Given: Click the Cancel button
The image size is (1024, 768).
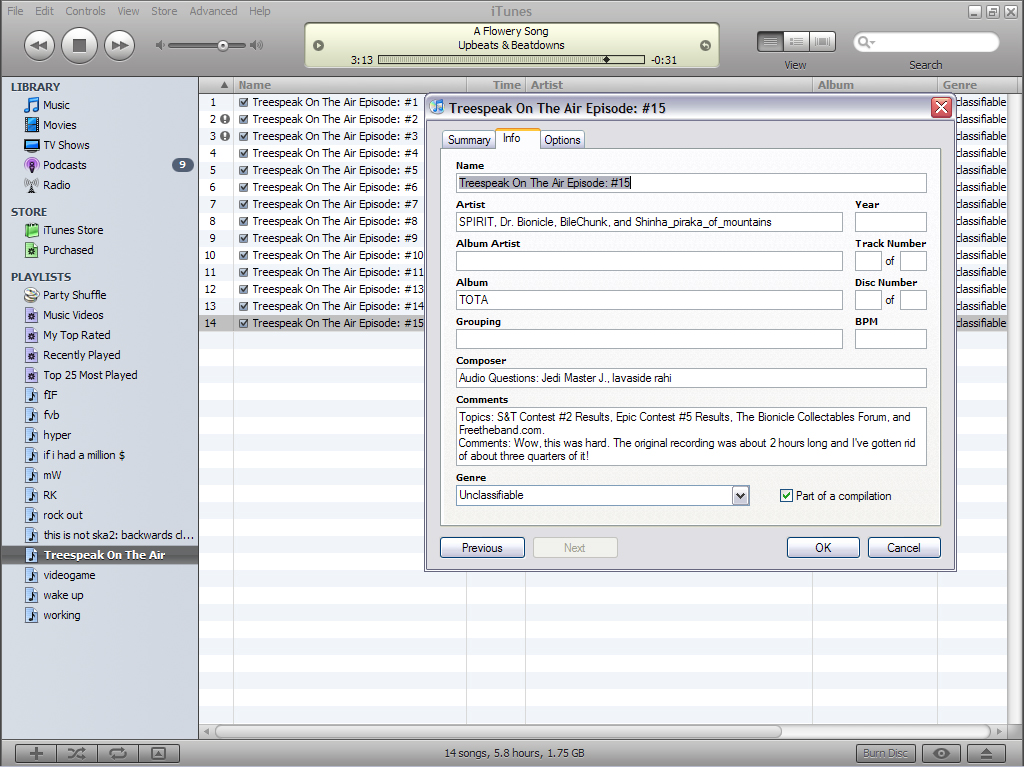Looking at the screenshot, I should pyautogui.click(x=904, y=548).
